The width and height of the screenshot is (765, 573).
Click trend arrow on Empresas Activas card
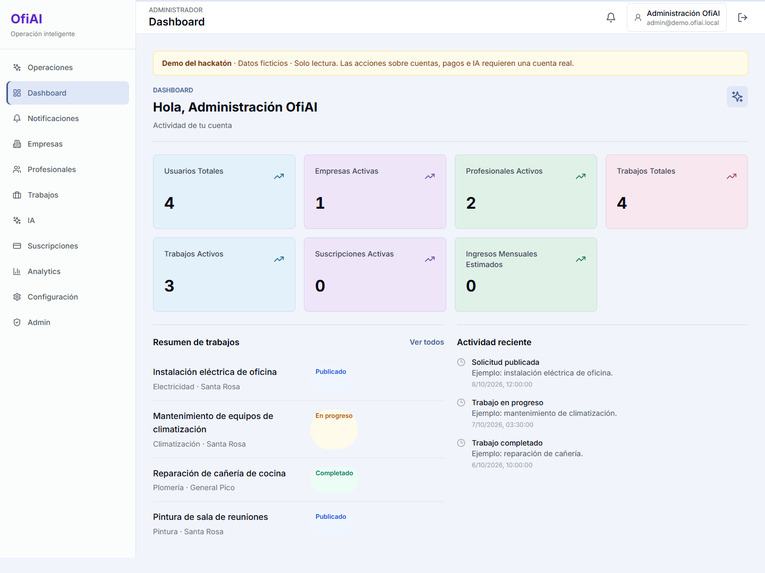(429, 176)
